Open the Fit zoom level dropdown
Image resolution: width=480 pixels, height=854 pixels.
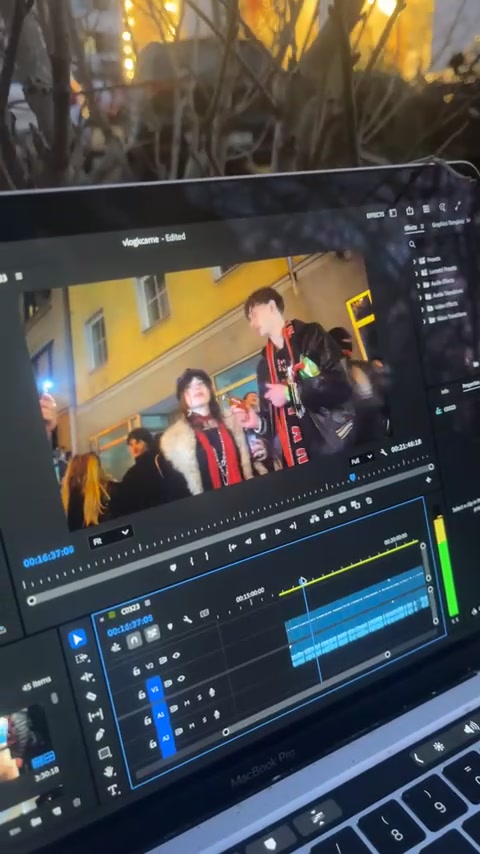111,535
